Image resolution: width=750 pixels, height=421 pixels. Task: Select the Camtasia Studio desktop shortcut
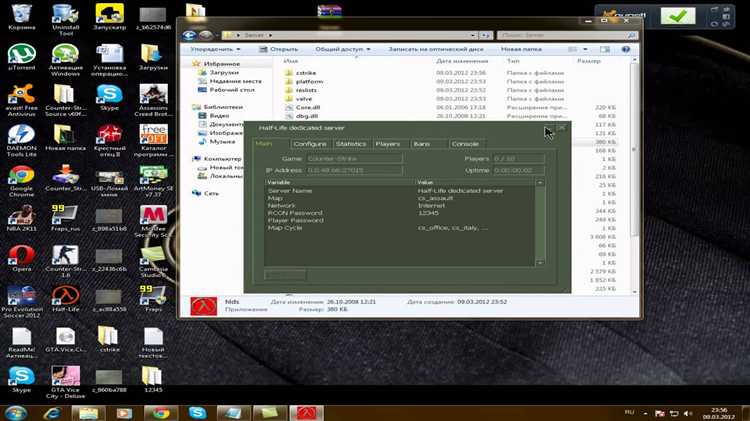click(153, 261)
